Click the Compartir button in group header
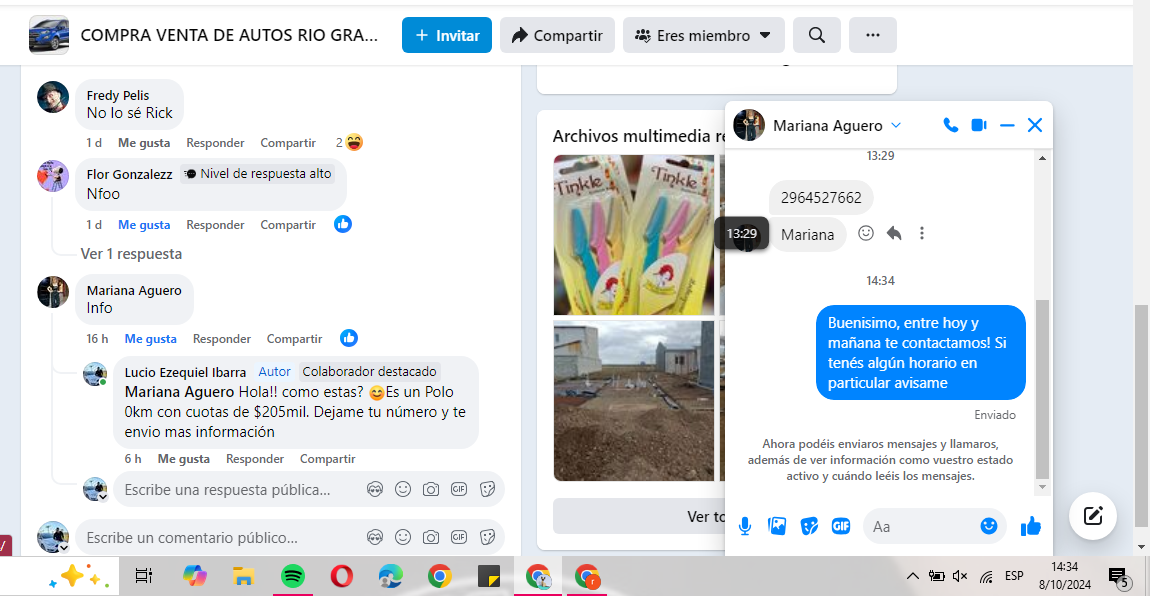Viewport: 1150px width, 596px height. point(557,35)
